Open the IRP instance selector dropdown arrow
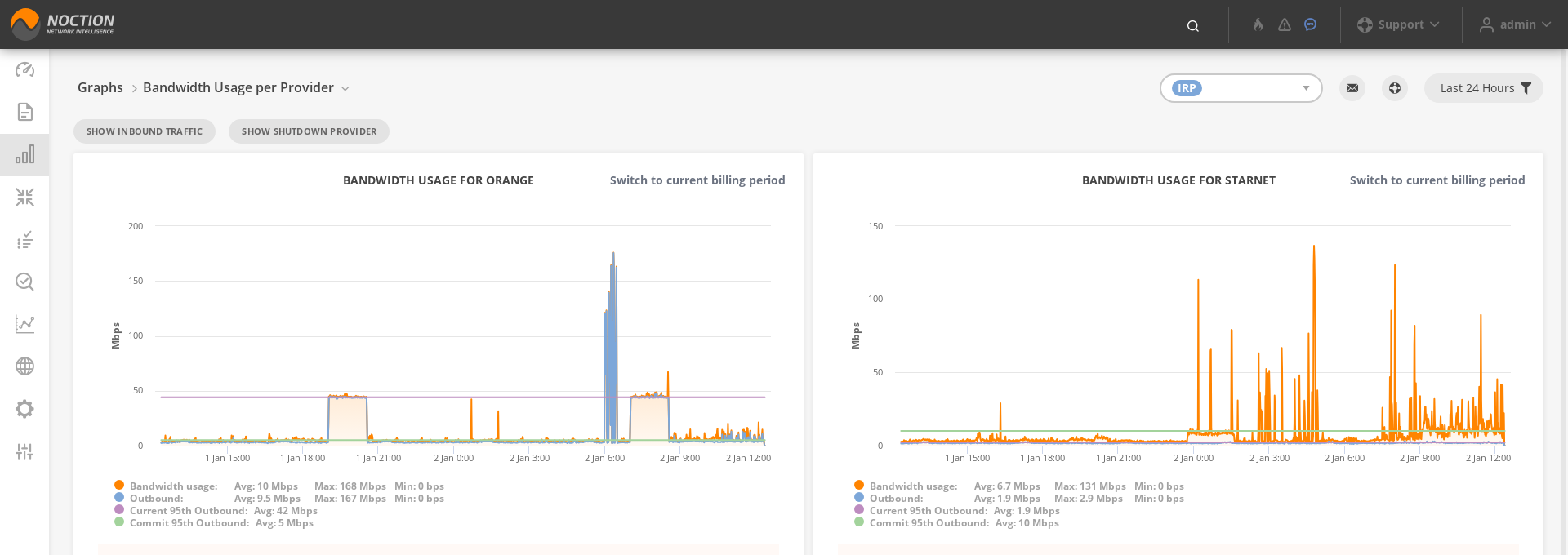Viewport: 1568px width, 555px height. pyautogui.click(x=1306, y=88)
